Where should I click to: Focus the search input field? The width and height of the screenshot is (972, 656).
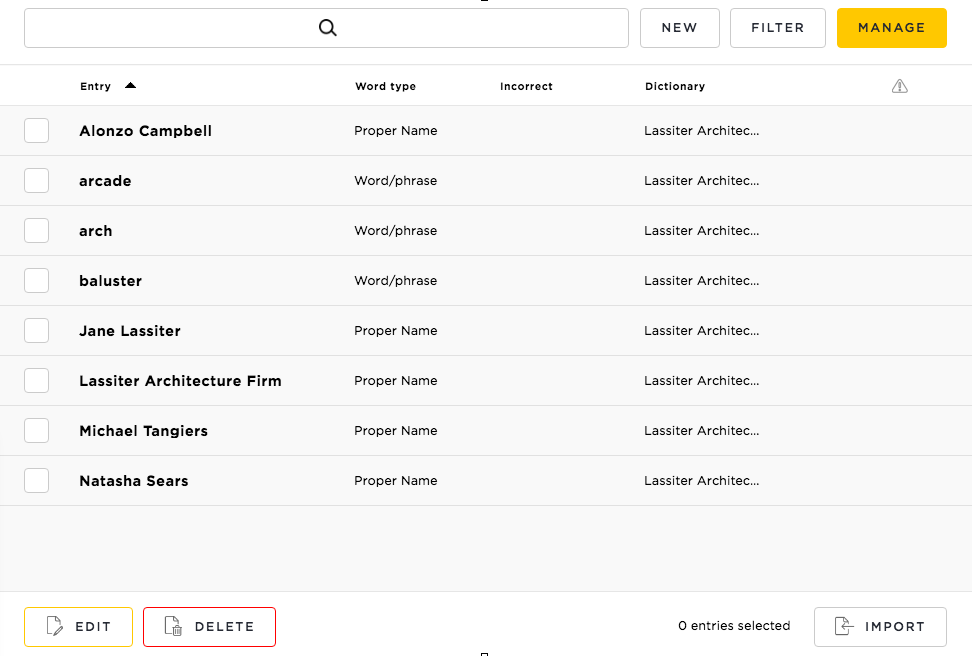tap(326, 28)
